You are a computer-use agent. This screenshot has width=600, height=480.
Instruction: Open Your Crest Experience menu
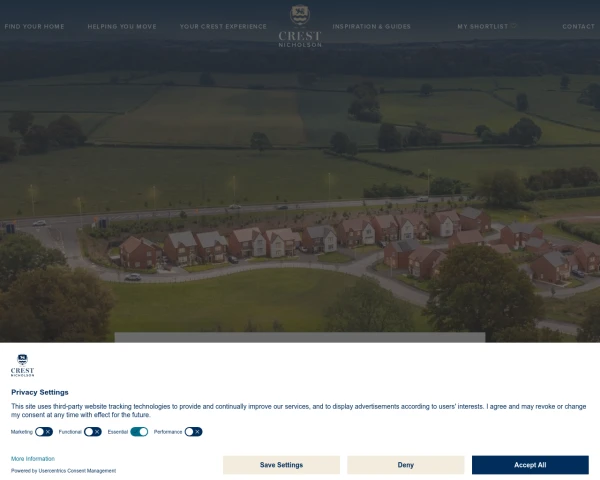click(223, 26)
